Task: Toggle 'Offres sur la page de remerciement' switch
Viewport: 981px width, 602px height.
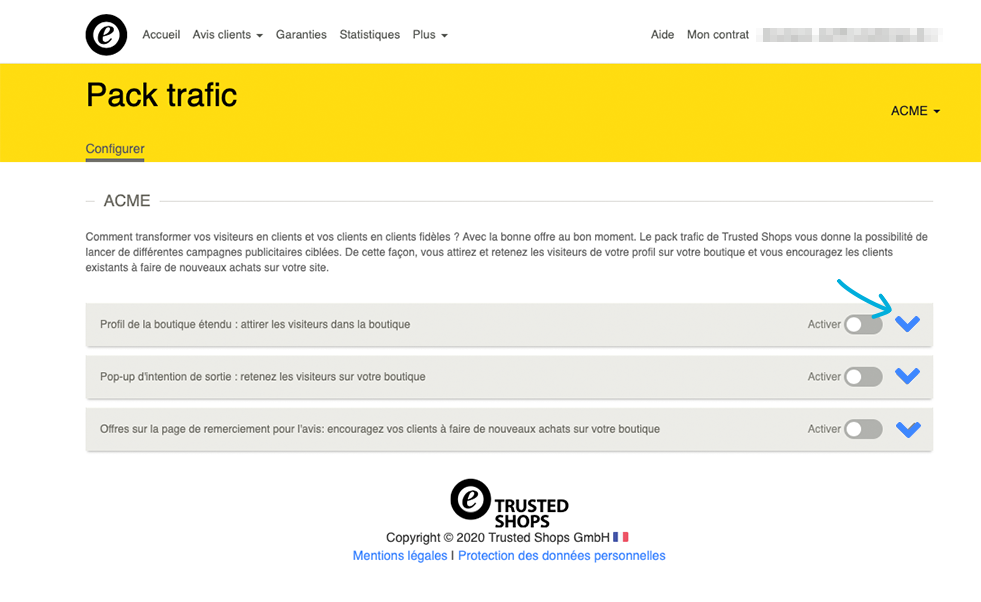Action: 863,429
